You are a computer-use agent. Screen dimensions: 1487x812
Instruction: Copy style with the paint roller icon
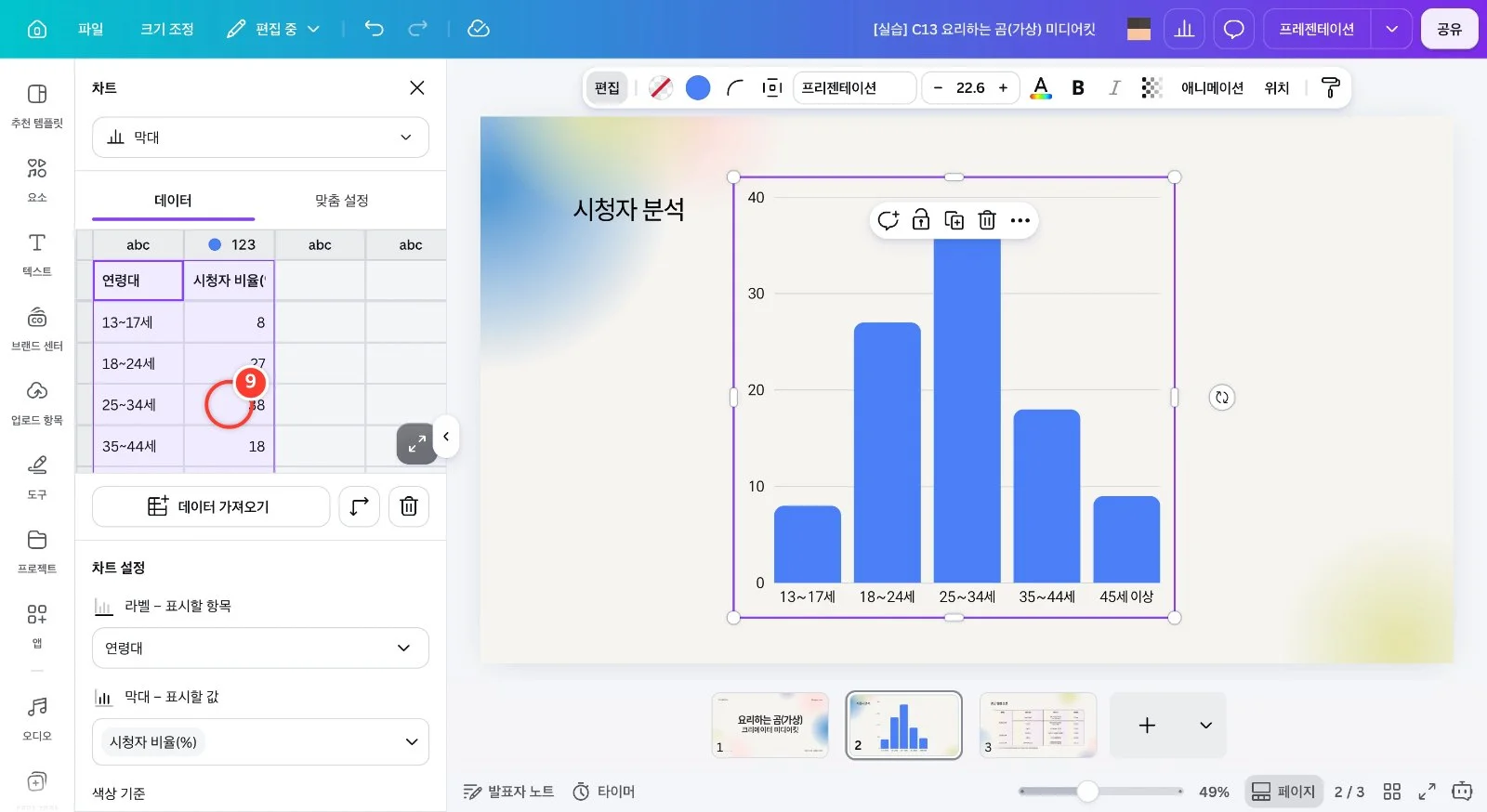pyautogui.click(x=1331, y=87)
